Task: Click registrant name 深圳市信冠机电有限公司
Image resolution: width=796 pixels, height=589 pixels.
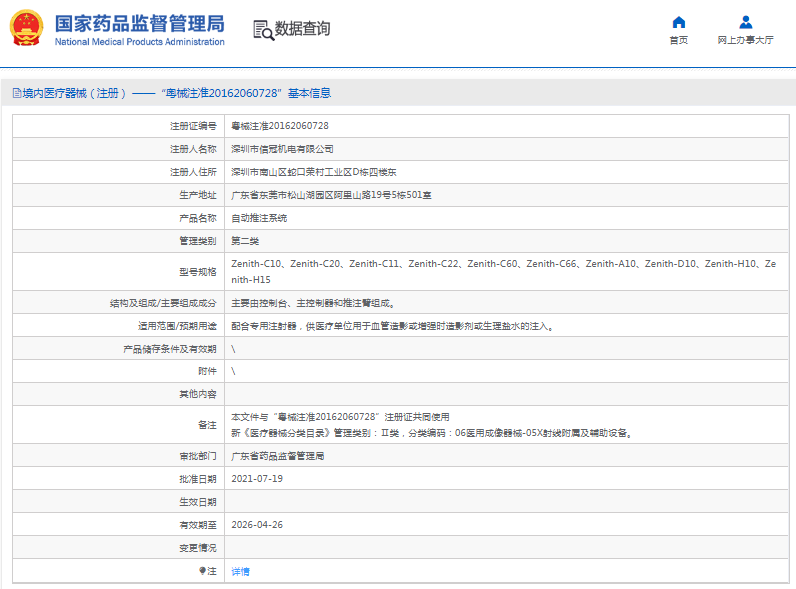Action: click(282, 149)
